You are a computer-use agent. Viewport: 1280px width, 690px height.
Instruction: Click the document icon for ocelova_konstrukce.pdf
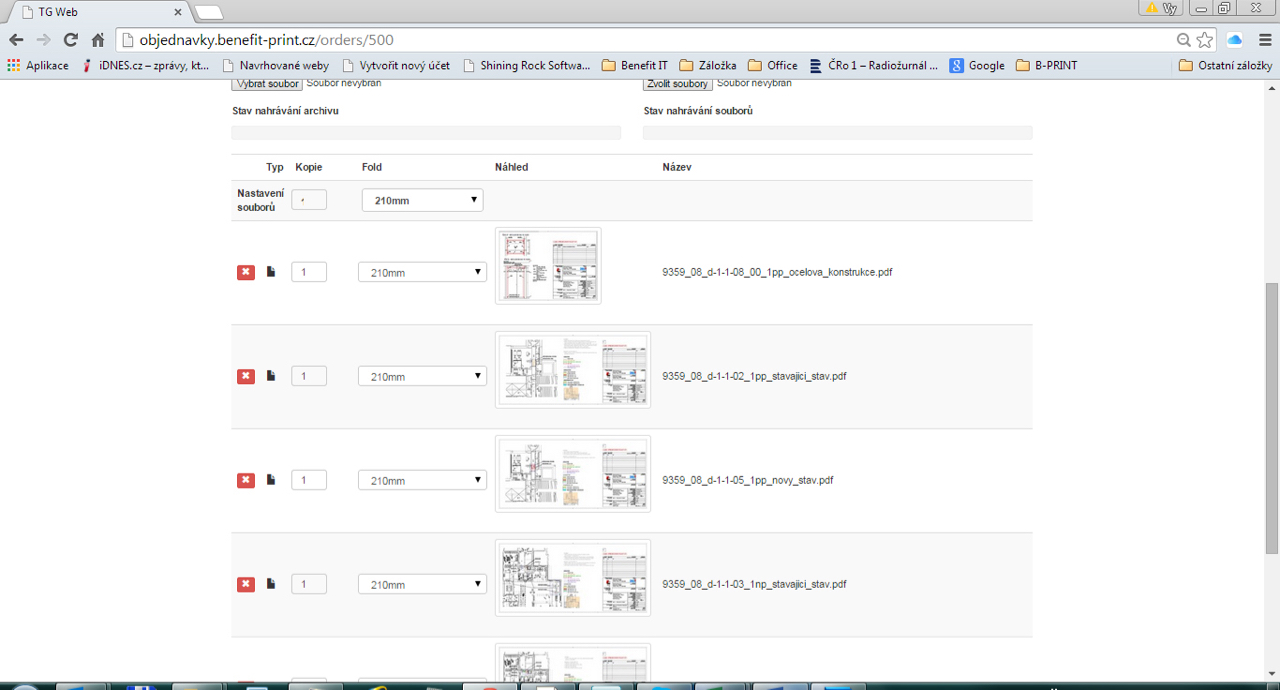click(271, 272)
